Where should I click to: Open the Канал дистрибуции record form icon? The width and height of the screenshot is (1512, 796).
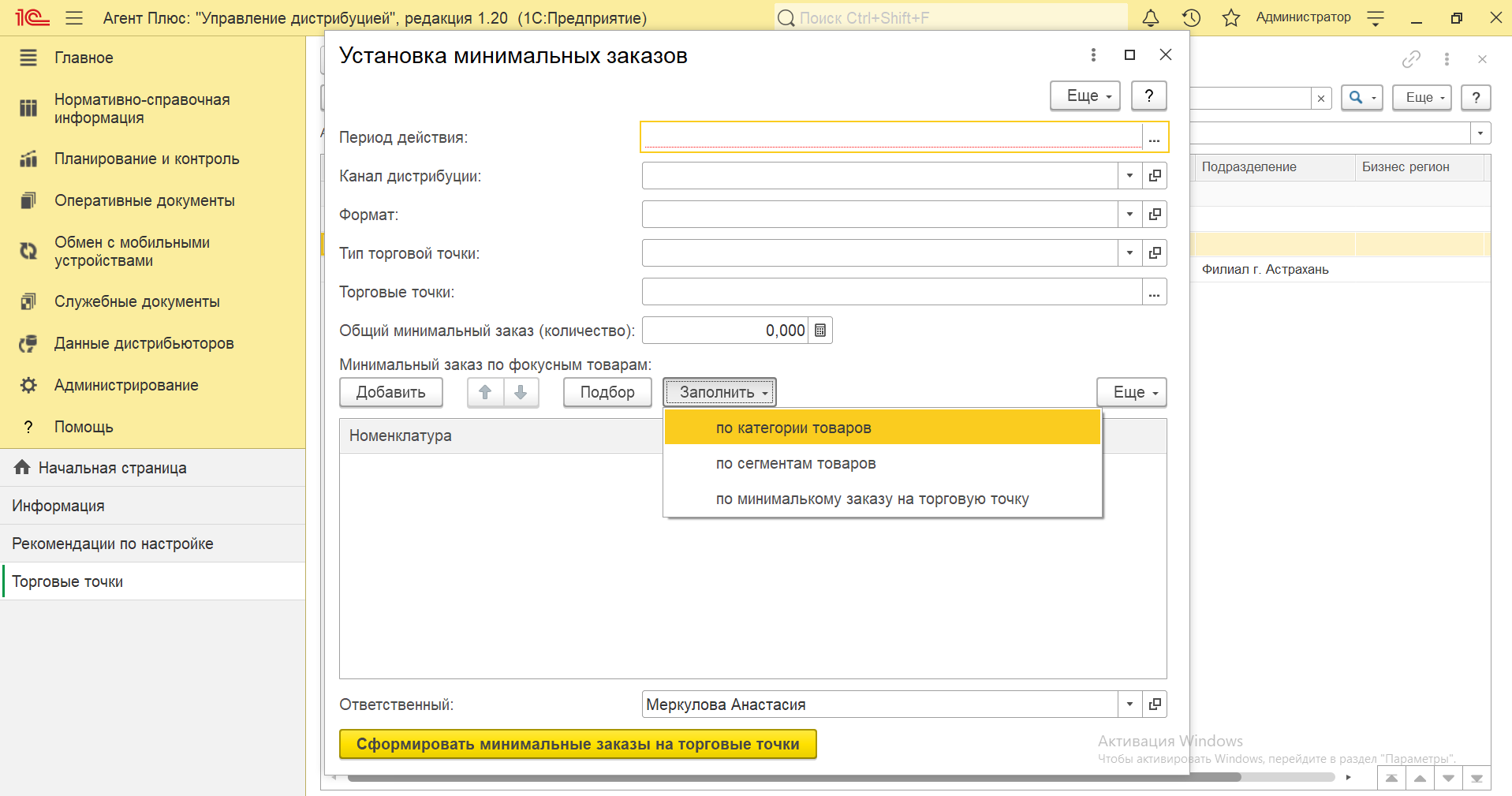tap(1155, 176)
